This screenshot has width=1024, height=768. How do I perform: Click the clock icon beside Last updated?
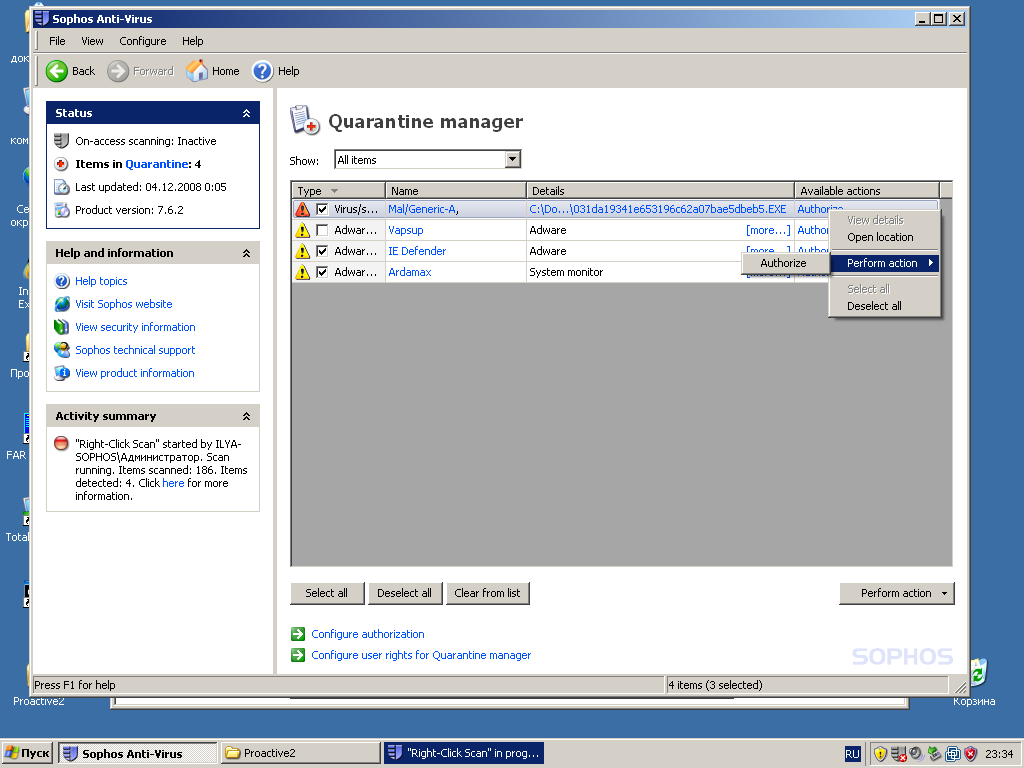click(61, 187)
